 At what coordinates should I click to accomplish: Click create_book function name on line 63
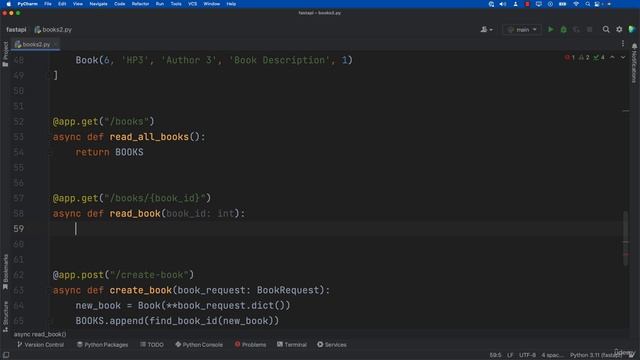click(x=140, y=290)
